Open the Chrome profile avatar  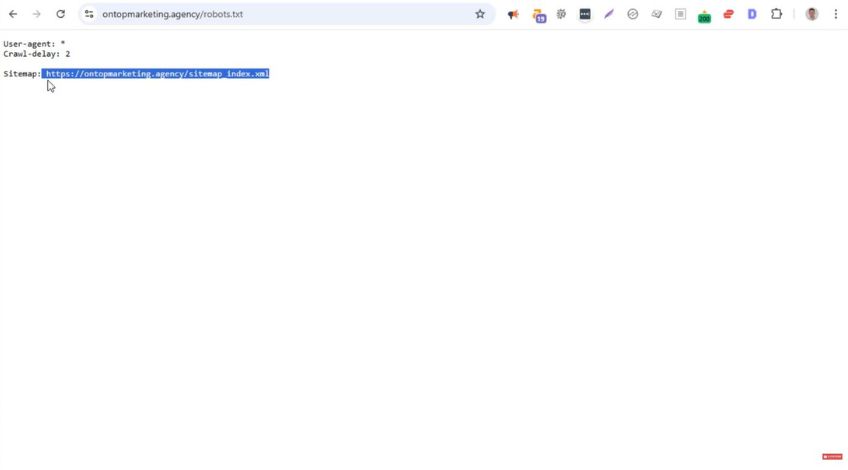812,14
